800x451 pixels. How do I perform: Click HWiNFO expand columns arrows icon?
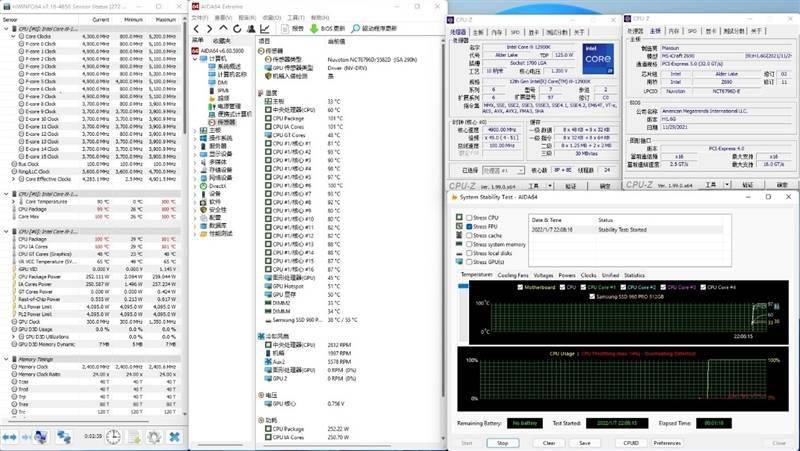tap(9, 437)
